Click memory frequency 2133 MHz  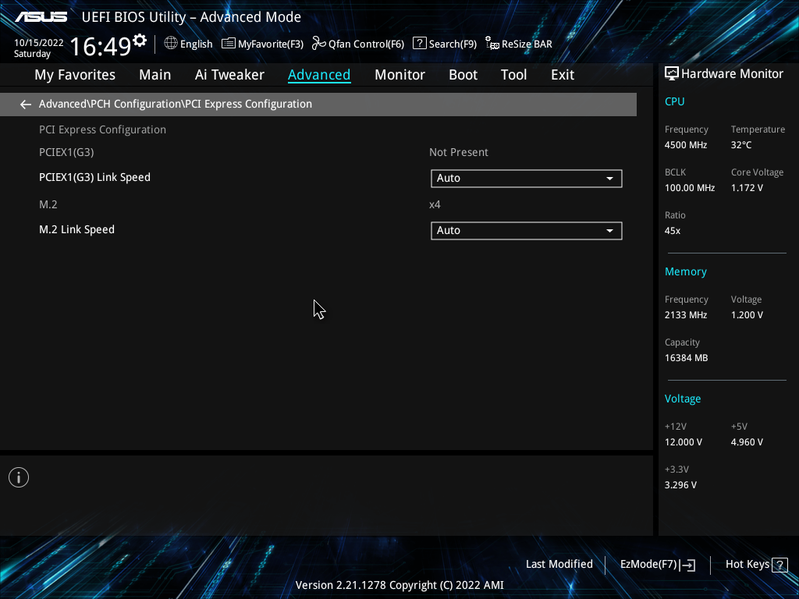[685, 315]
